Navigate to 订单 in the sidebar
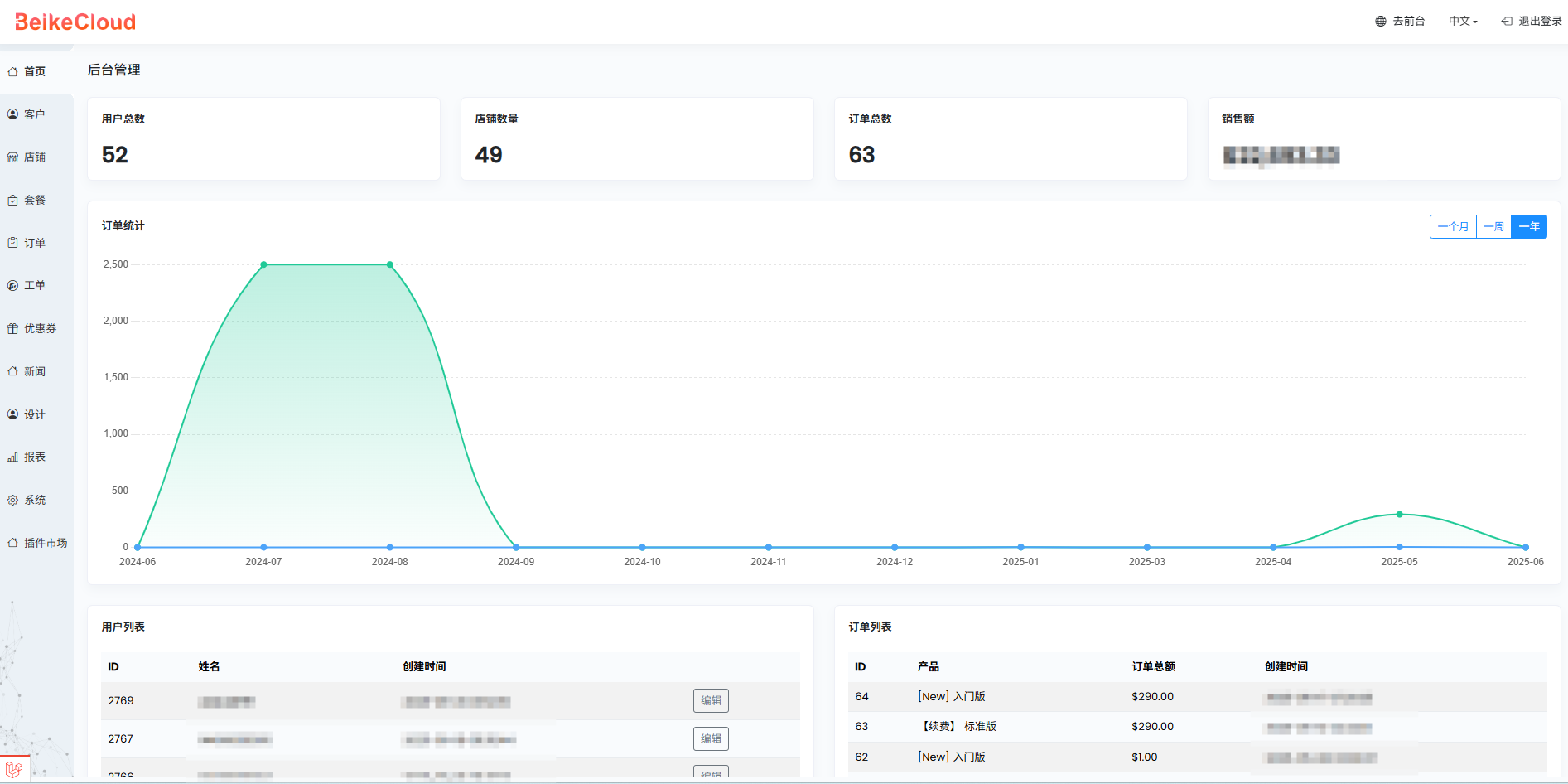 (x=35, y=243)
